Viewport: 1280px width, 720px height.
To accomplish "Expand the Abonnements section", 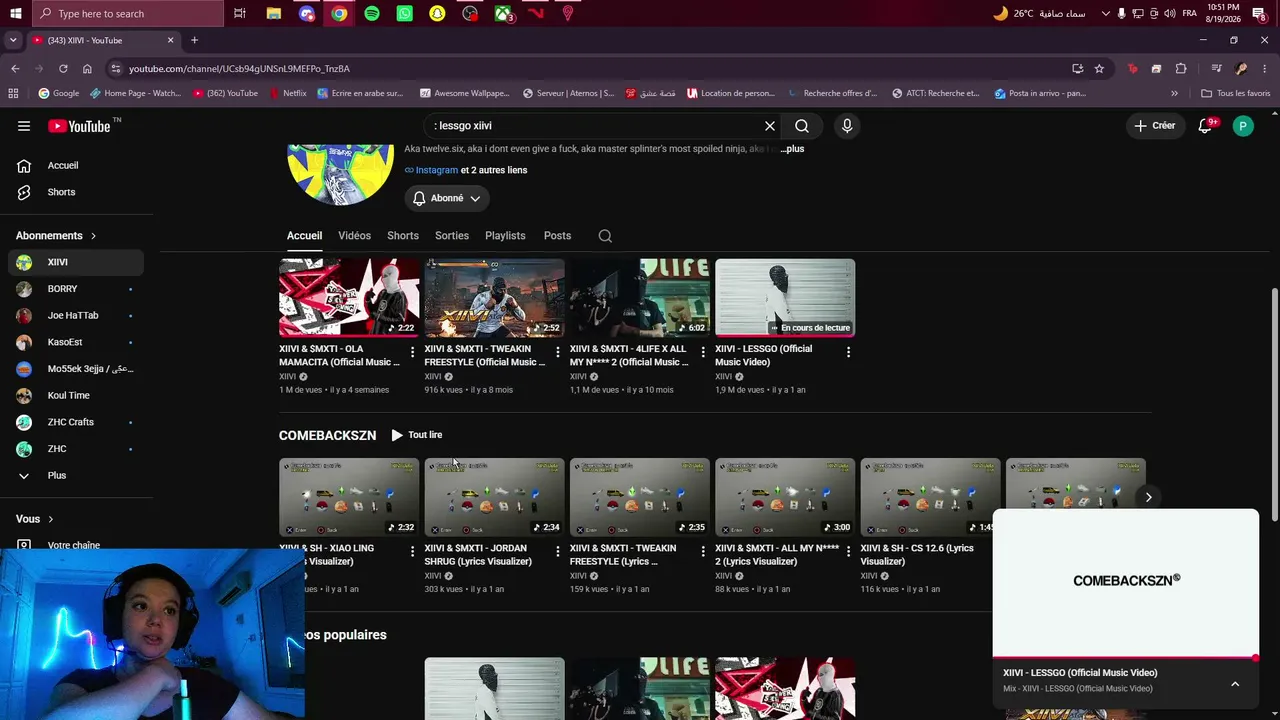I will coord(56,236).
